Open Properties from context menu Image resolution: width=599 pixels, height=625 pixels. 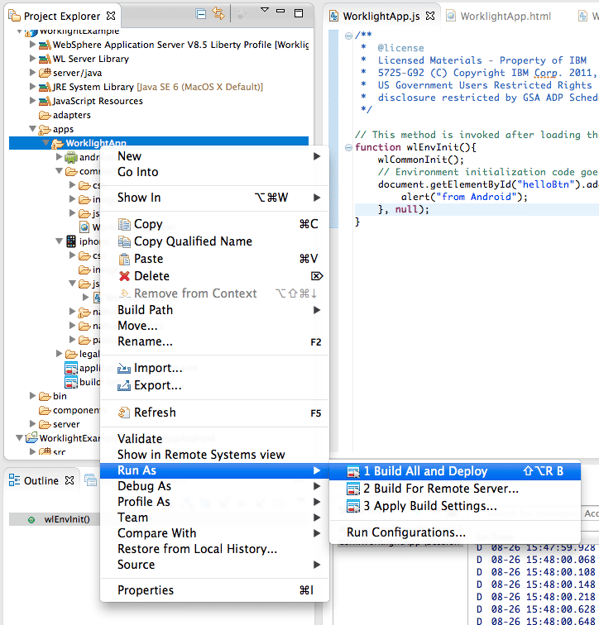coord(214,590)
